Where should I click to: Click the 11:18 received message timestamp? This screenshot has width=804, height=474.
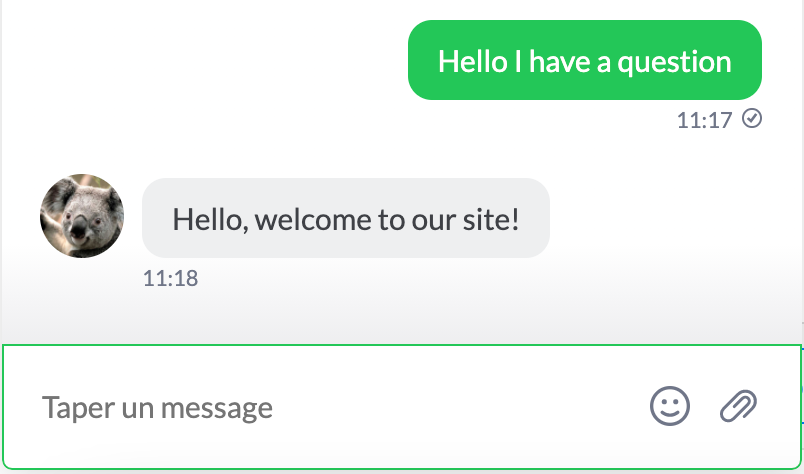click(x=171, y=278)
